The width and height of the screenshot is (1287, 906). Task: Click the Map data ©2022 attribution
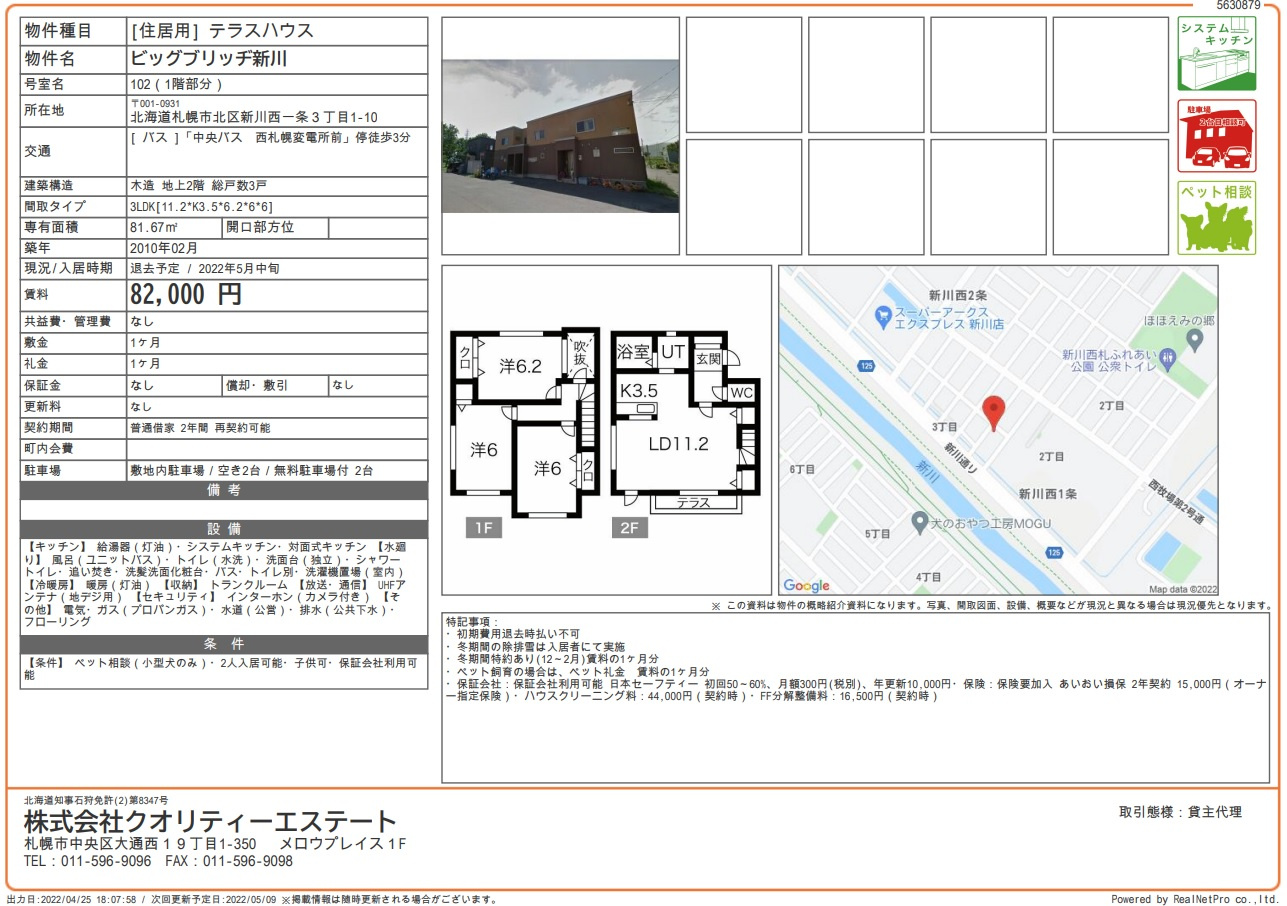pyautogui.click(x=1183, y=590)
